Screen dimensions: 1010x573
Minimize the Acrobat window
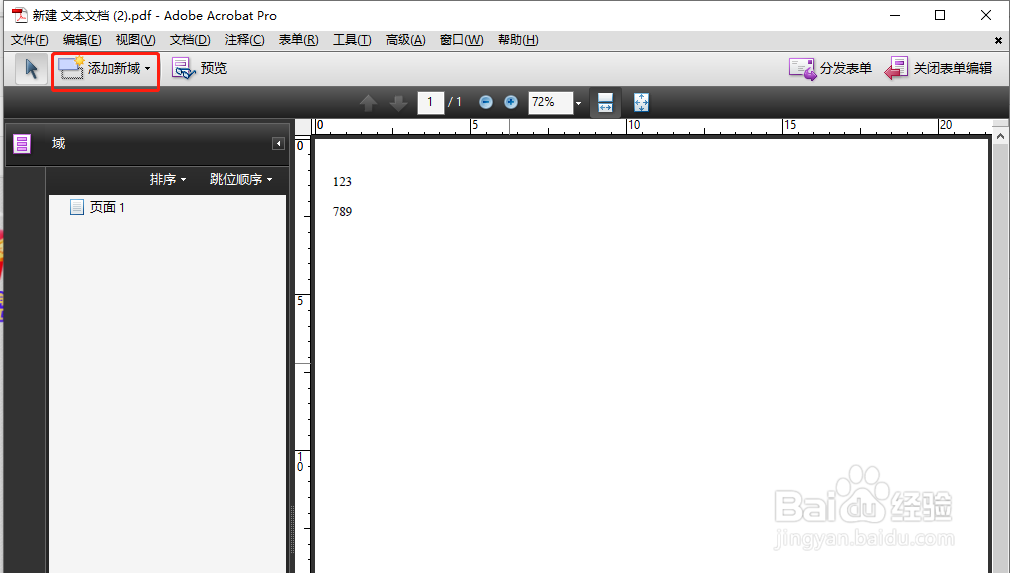[895, 15]
